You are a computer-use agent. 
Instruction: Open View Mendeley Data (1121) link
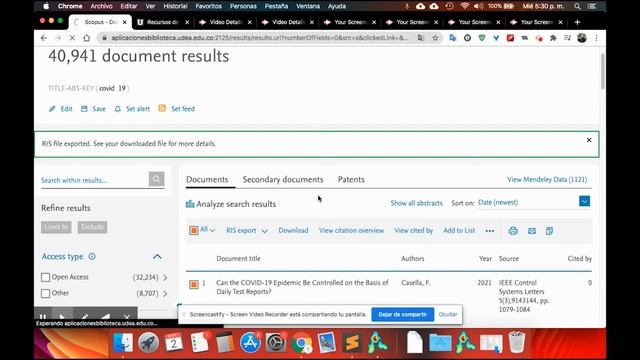(x=547, y=180)
